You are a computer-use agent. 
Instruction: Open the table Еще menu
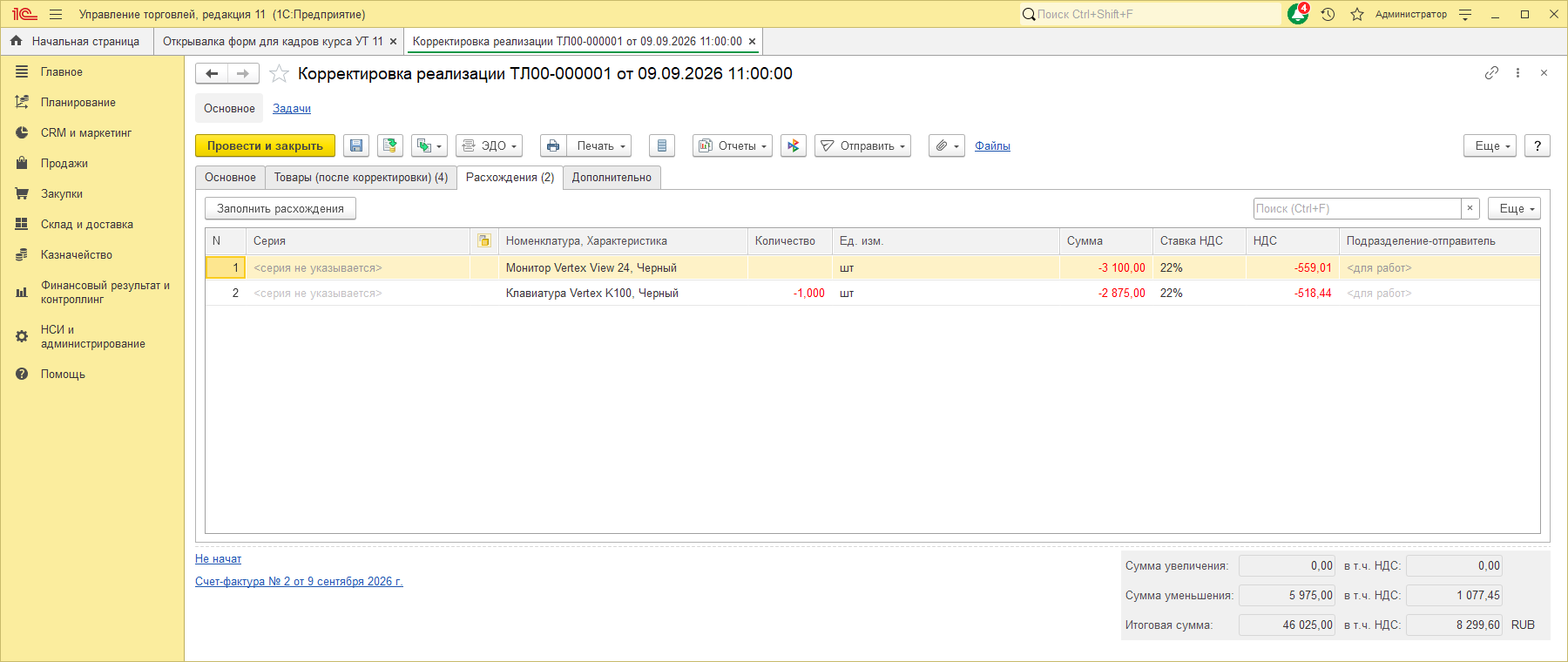pyautogui.click(x=1514, y=208)
